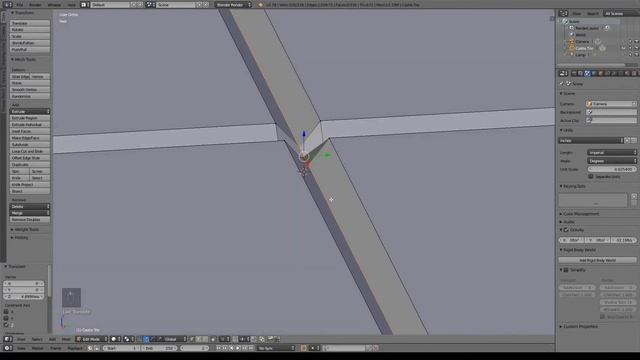
Task: Toggle the Y constraint axis checkbox
Action: click(6, 318)
